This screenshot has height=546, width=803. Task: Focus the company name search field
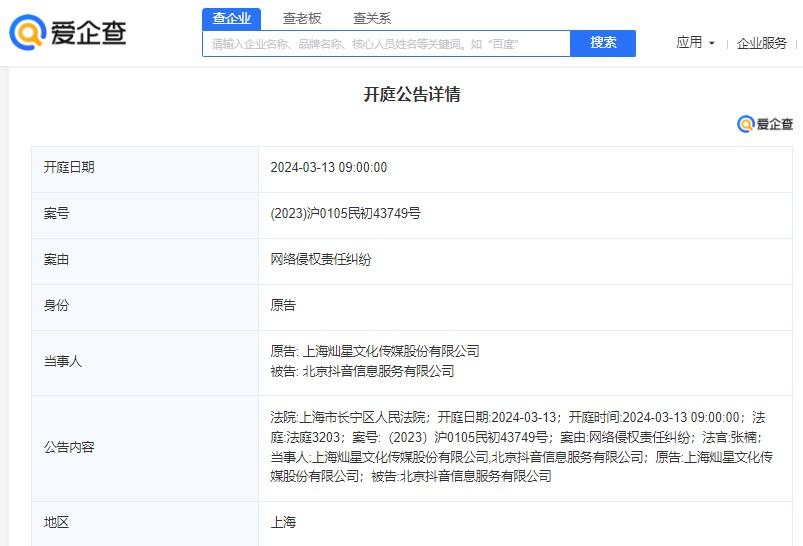click(386, 44)
